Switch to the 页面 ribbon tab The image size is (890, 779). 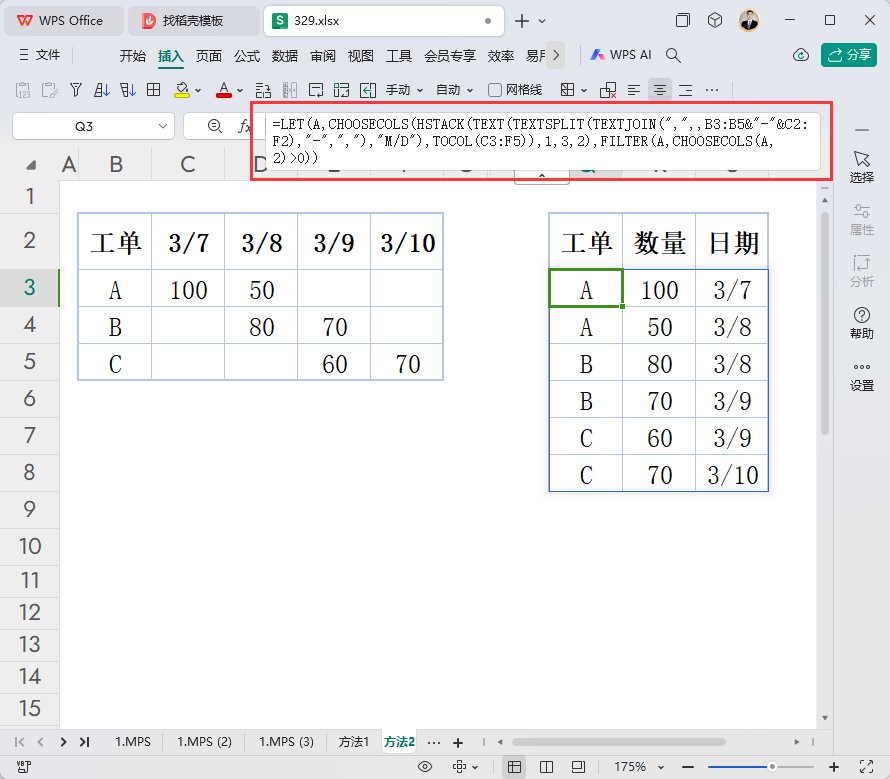tap(209, 56)
